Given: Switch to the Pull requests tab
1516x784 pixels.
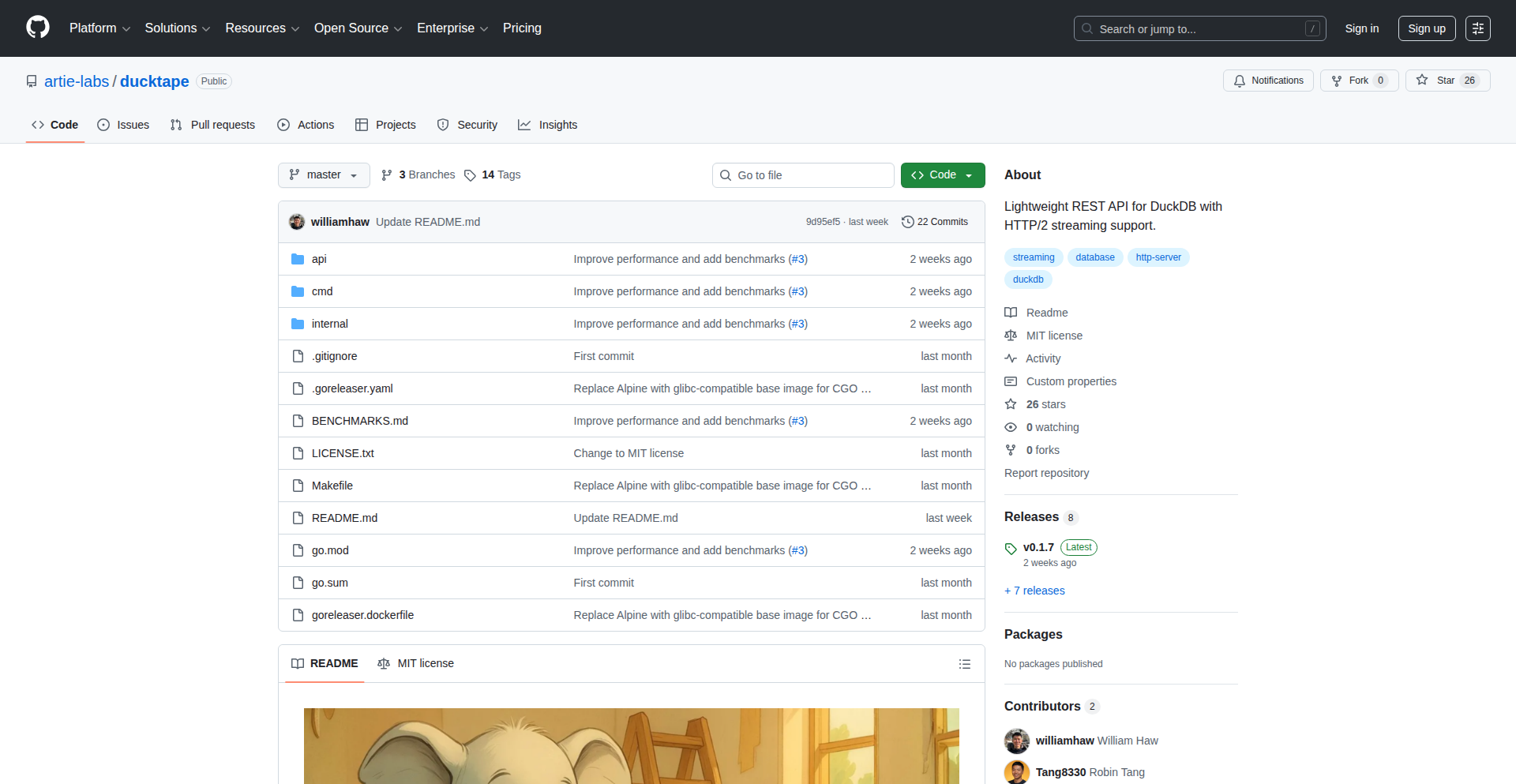Looking at the screenshot, I should (212, 125).
